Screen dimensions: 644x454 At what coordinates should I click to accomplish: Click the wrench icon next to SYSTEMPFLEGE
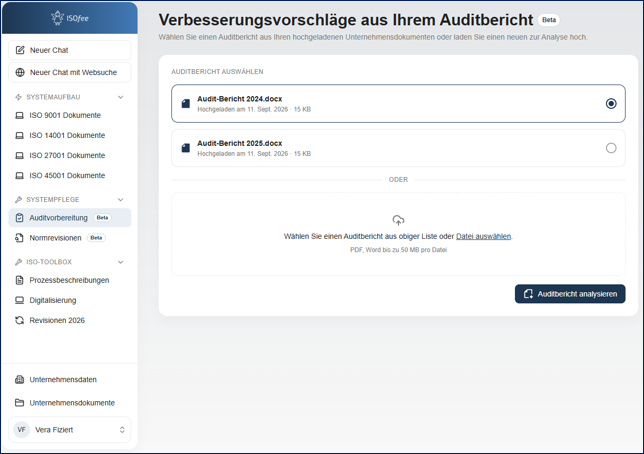click(x=18, y=200)
